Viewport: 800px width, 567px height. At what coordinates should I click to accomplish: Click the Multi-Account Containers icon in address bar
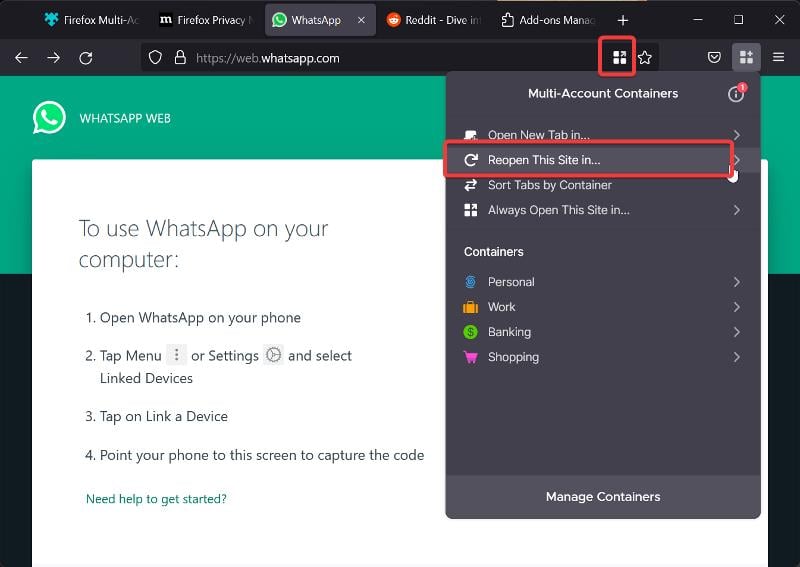coord(619,57)
